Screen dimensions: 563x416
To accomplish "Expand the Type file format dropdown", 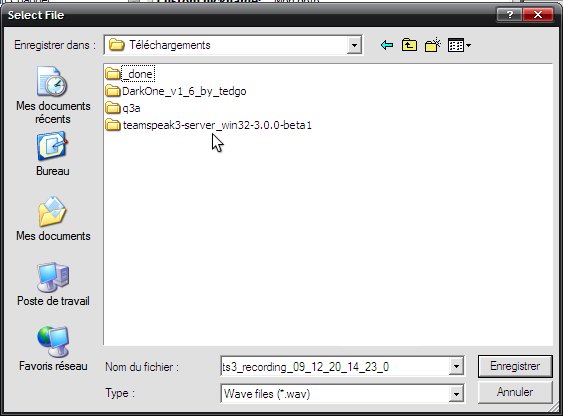I will click(456, 394).
